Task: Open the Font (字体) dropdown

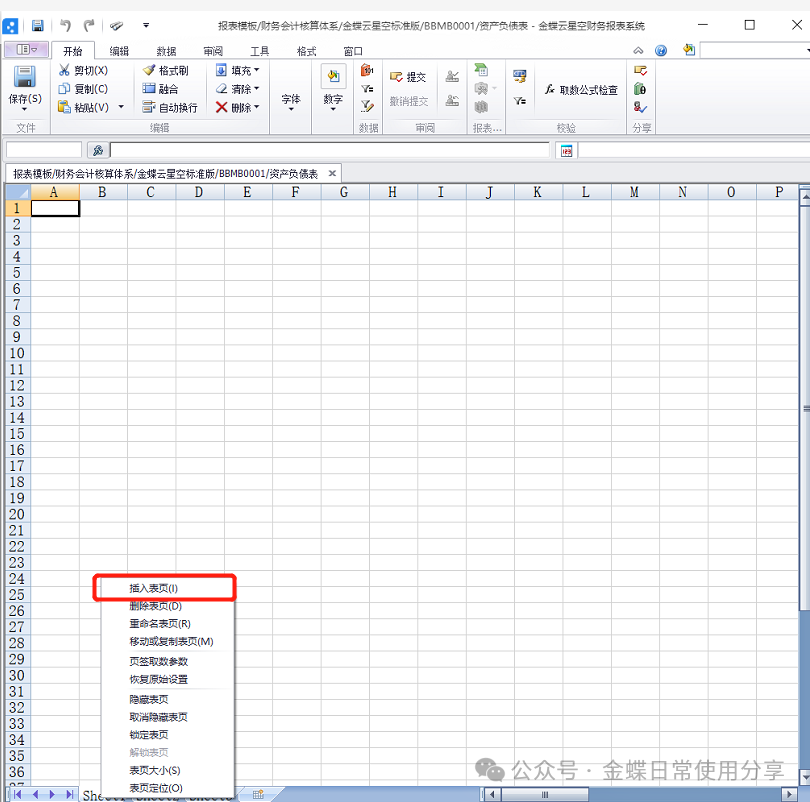Action: point(291,100)
